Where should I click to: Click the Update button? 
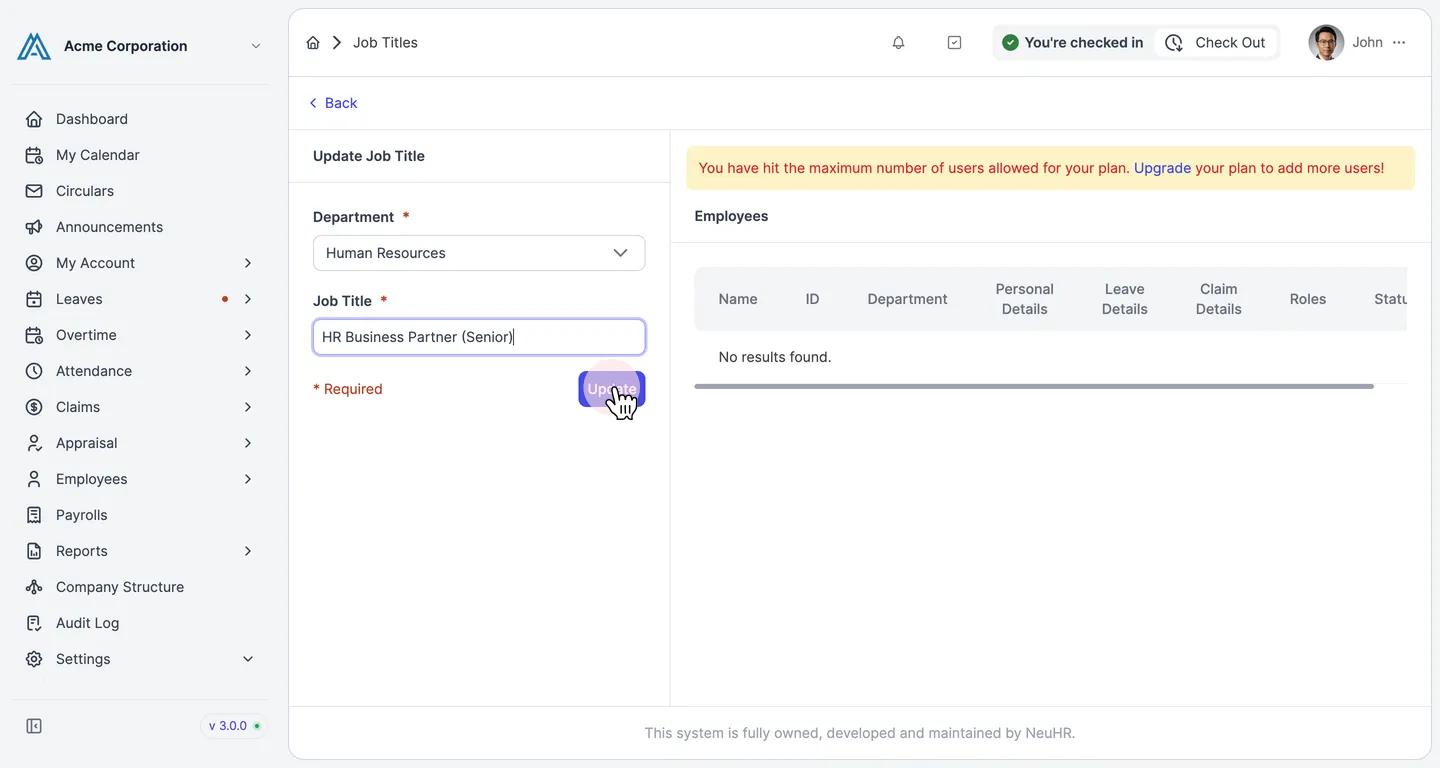point(612,389)
